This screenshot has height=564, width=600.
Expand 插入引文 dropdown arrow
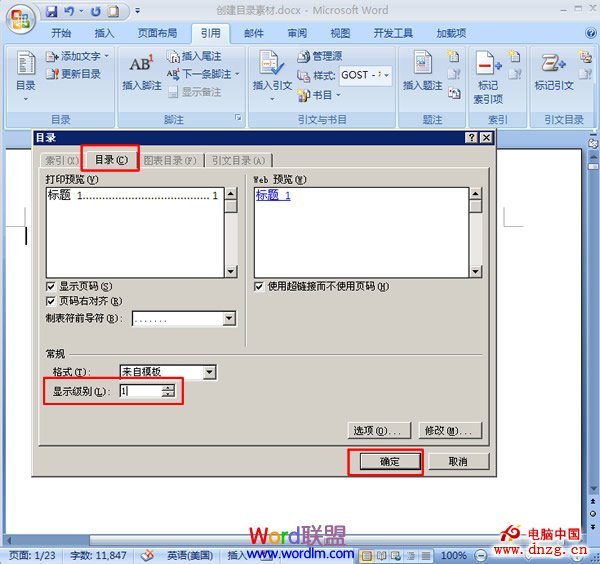272,99
